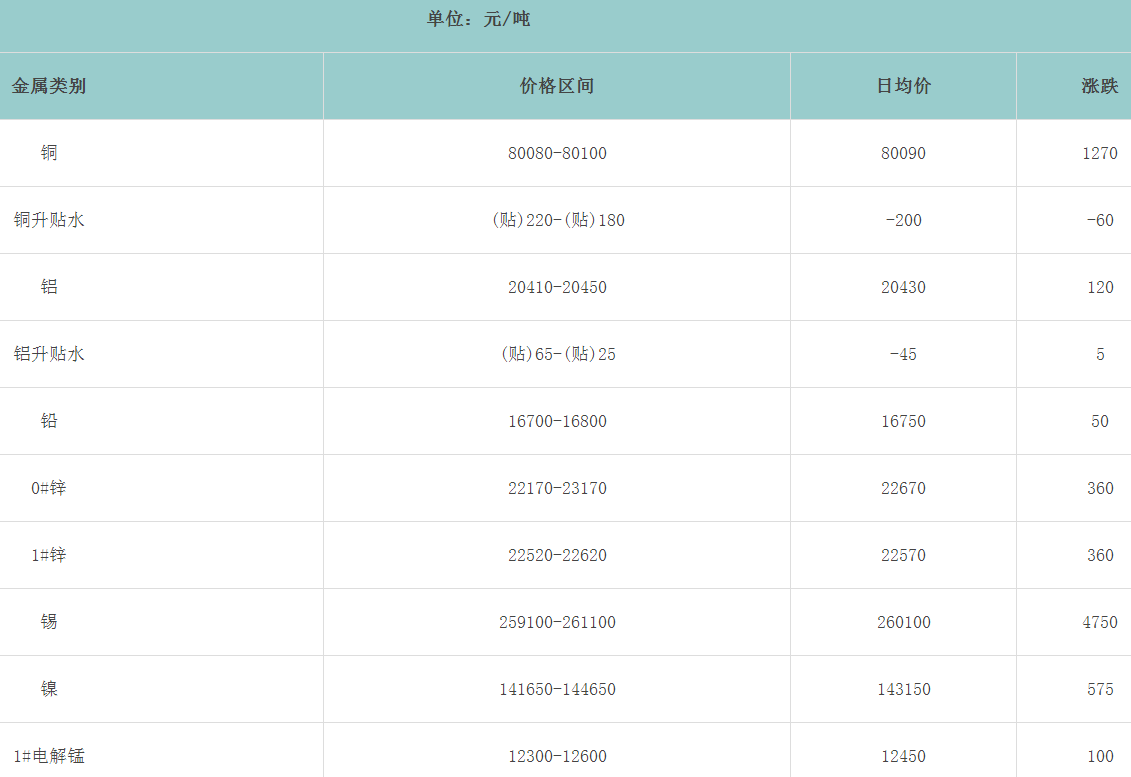The width and height of the screenshot is (1131, 777).
Task: Click the 0#锌 row label
Action: (x=49, y=488)
